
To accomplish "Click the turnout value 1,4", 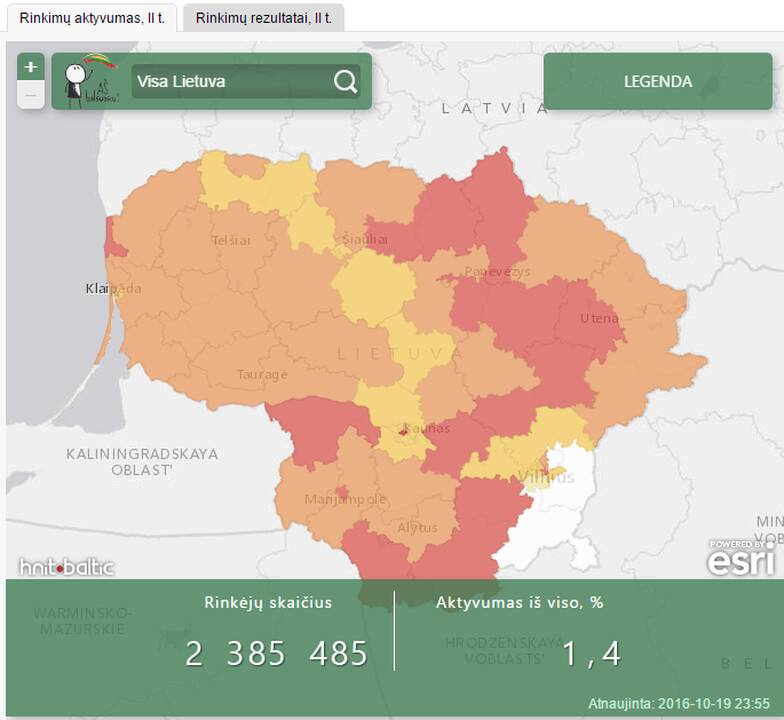I will [592, 654].
